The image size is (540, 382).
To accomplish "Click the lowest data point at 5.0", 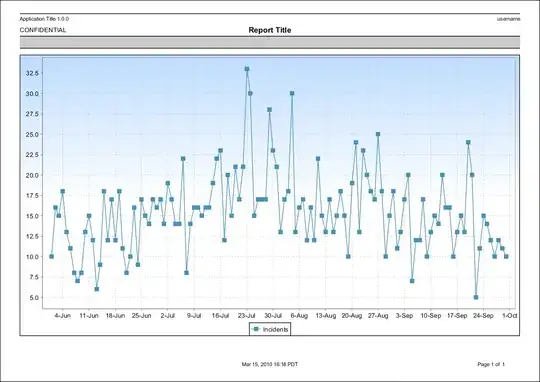I will point(476,297).
